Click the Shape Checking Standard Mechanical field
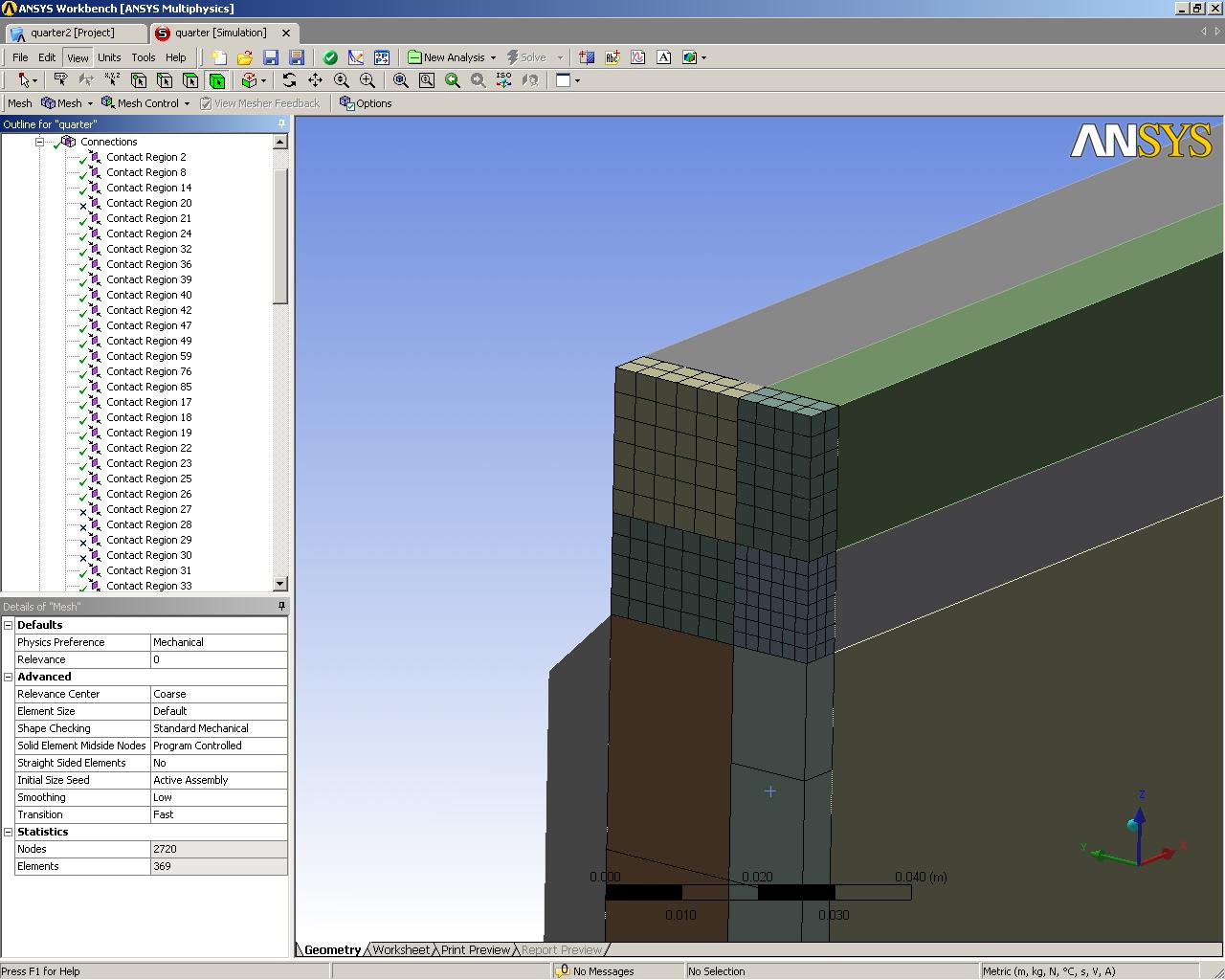Viewport: 1225px width, 980px height. click(219, 728)
